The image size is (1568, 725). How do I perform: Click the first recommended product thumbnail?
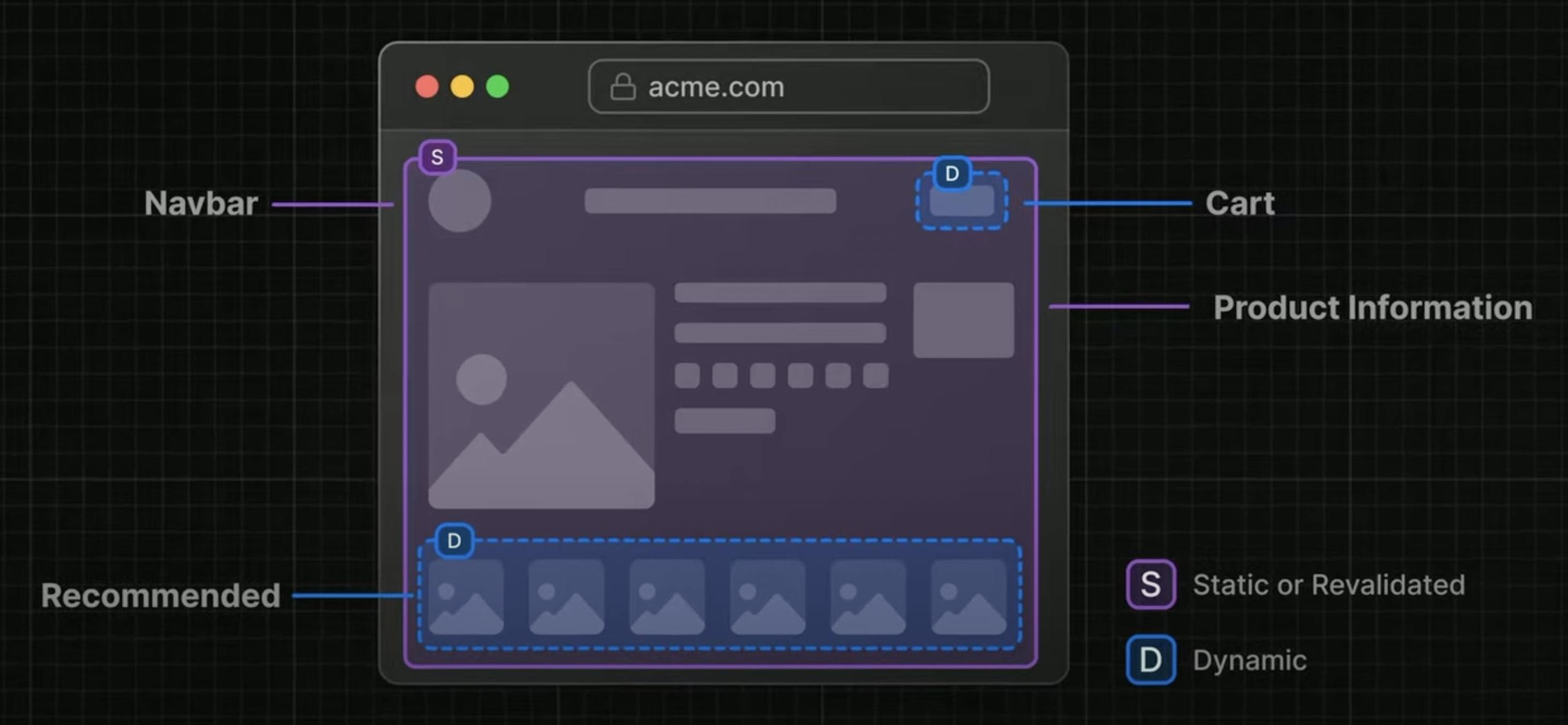pos(466,597)
